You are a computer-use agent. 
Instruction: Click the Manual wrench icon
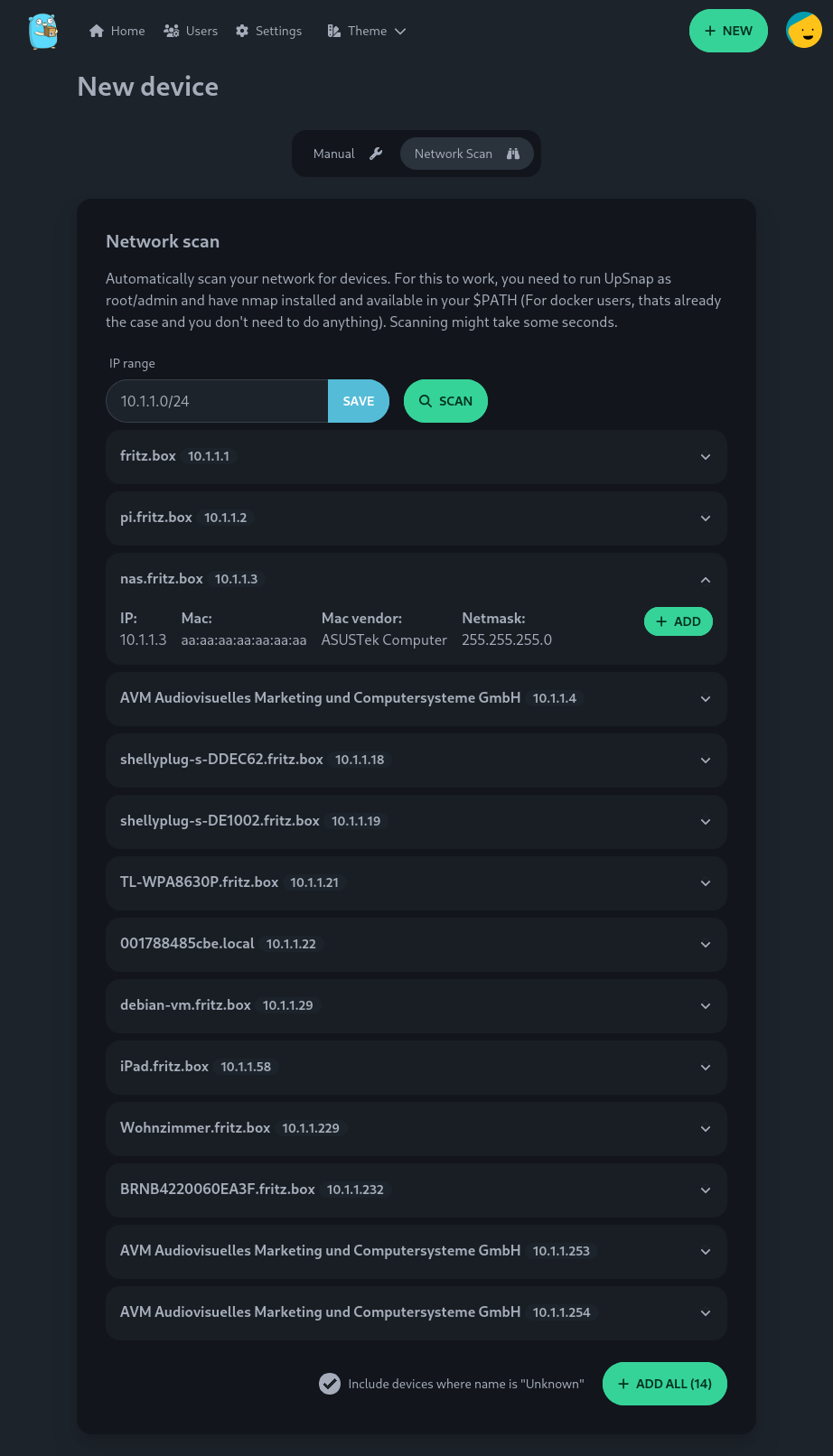pyautogui.click(x=376, y=154)
